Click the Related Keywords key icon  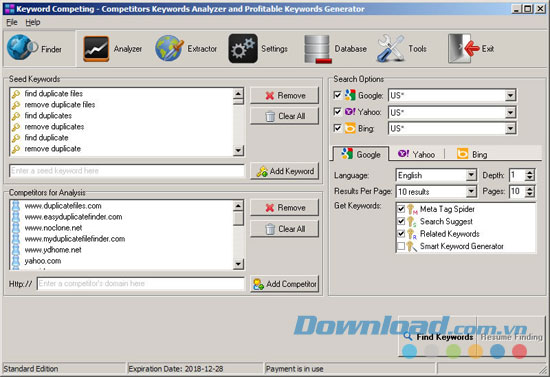[x=412, y=234]
